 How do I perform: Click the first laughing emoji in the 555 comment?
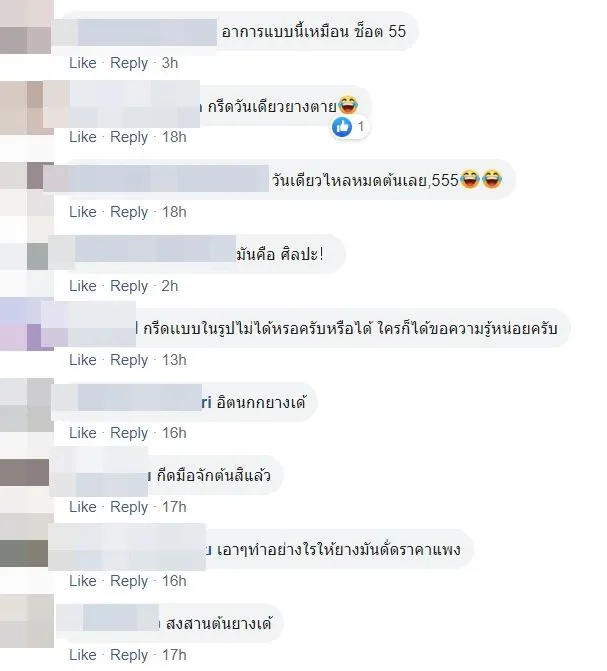[470, 179]
